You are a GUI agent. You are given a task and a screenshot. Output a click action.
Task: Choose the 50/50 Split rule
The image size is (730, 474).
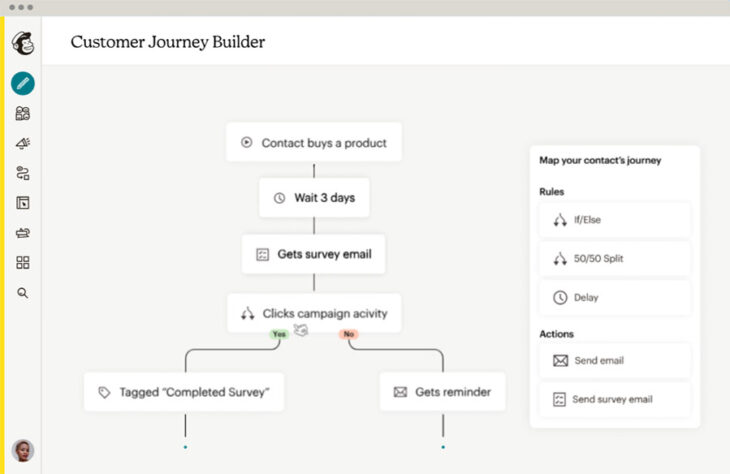[614, 259]
